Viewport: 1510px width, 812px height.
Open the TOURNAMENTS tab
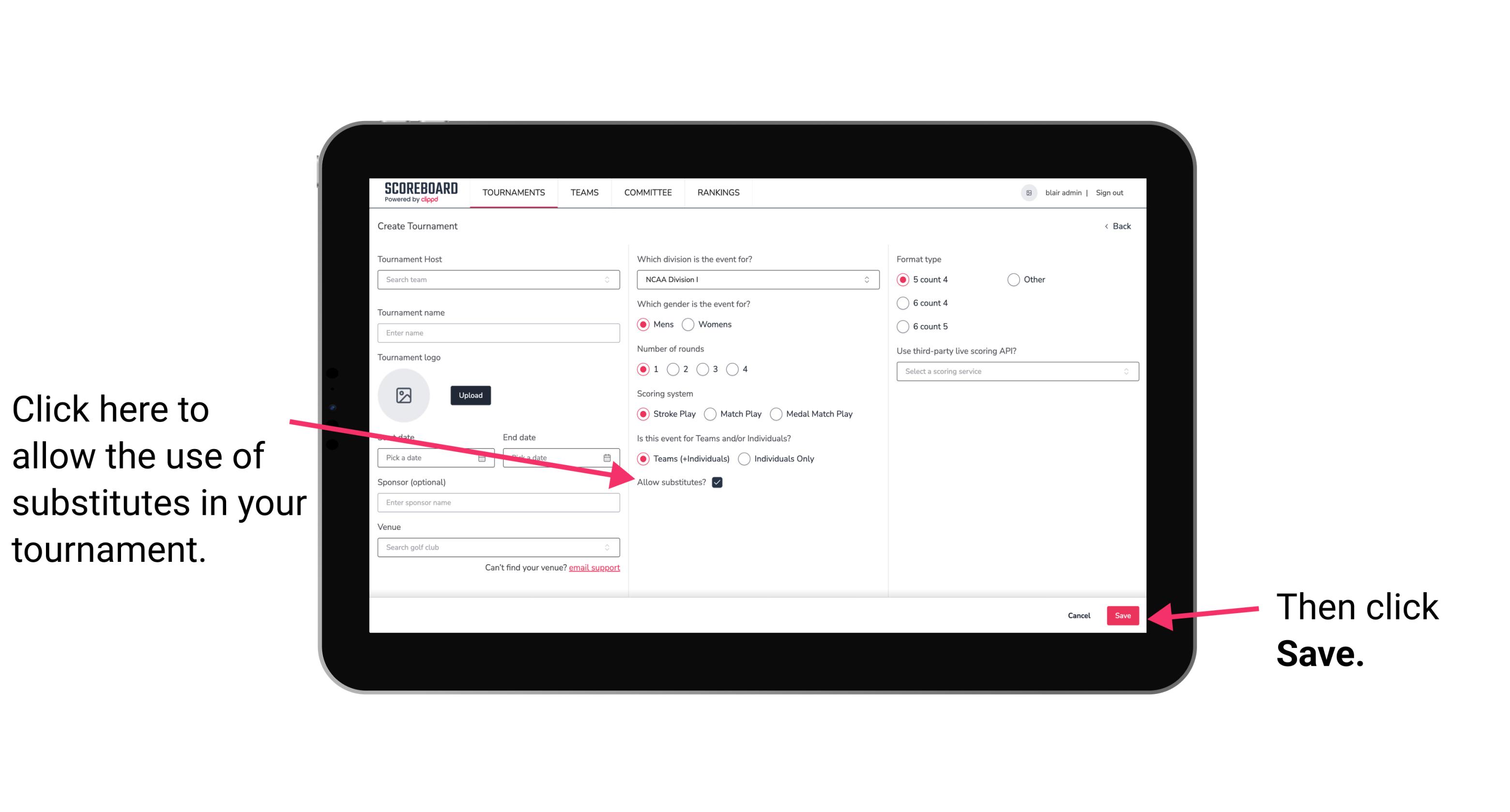click(x=514, y=193)
